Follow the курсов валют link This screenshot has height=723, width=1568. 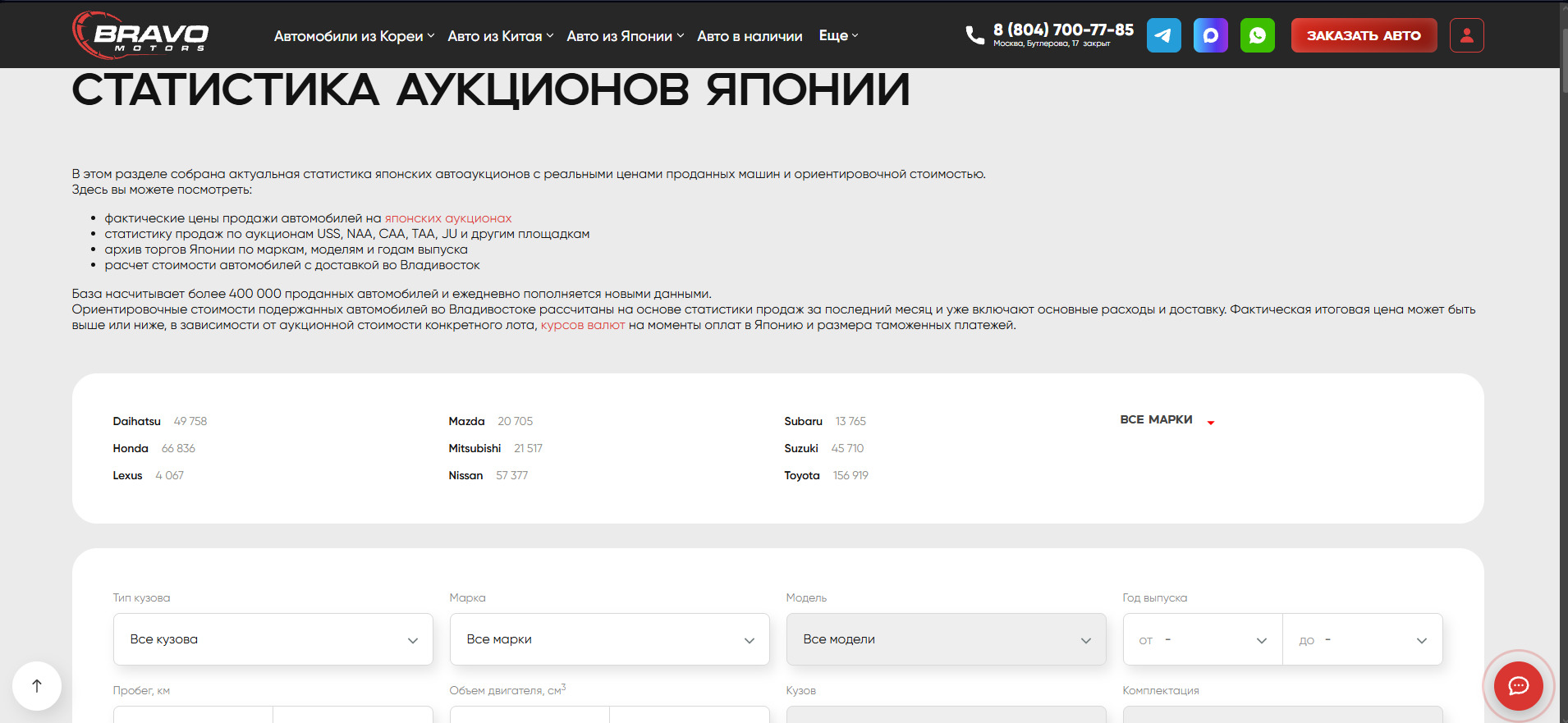(583, 325)
